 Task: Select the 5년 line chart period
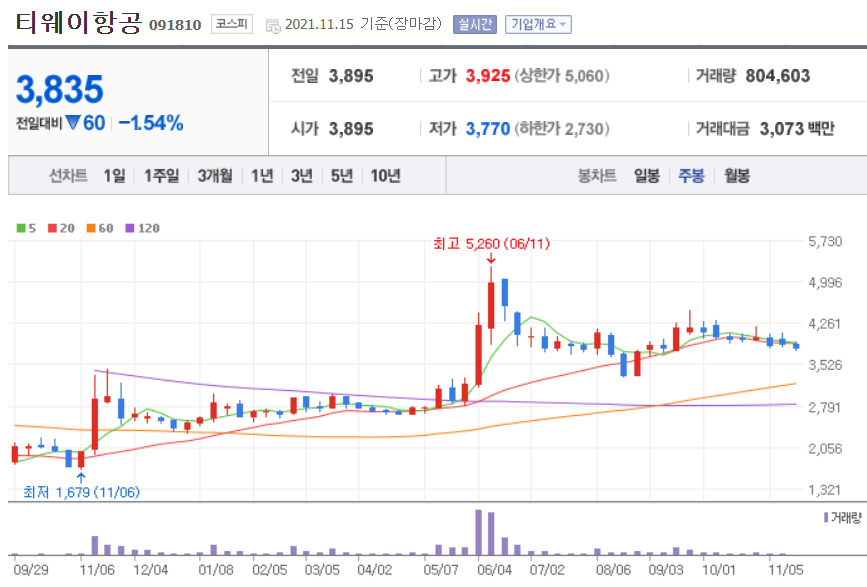point(342,176)
